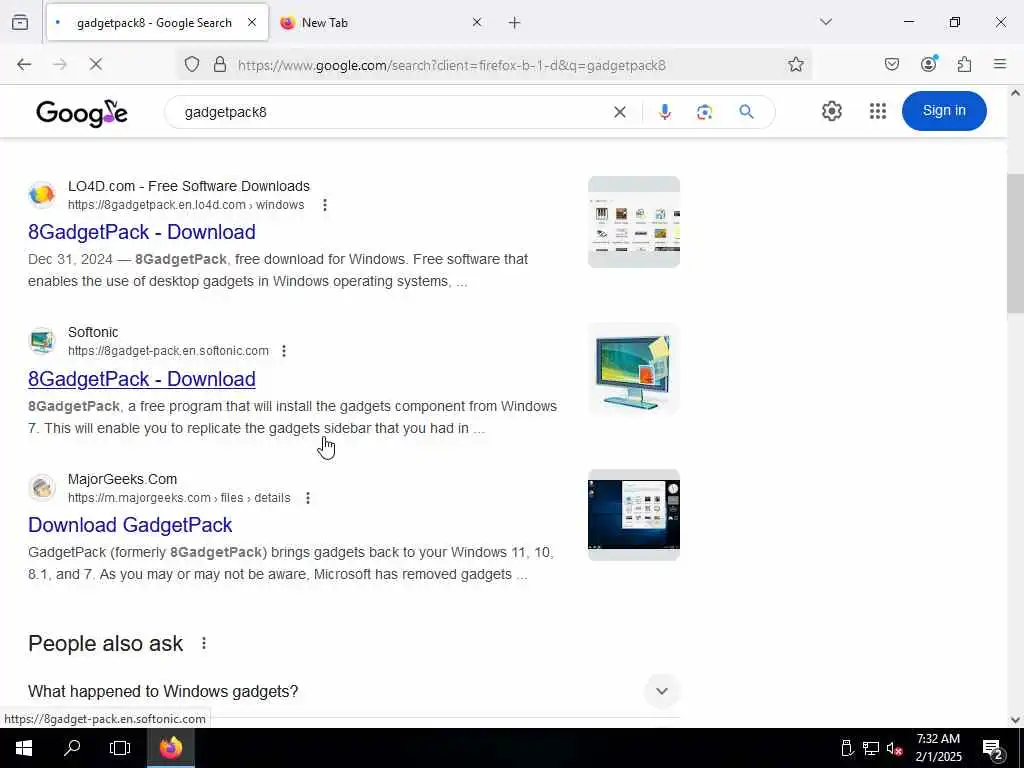Clear the search box with X icon
1024x768 pixels.
coord(620,112)
